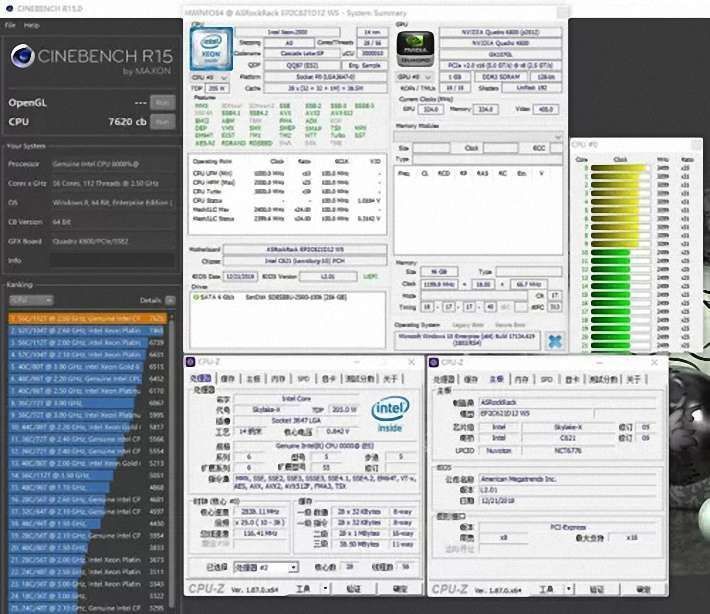Click the NVIDIA Quadro K600 GPU name field

tap(500, 43)
